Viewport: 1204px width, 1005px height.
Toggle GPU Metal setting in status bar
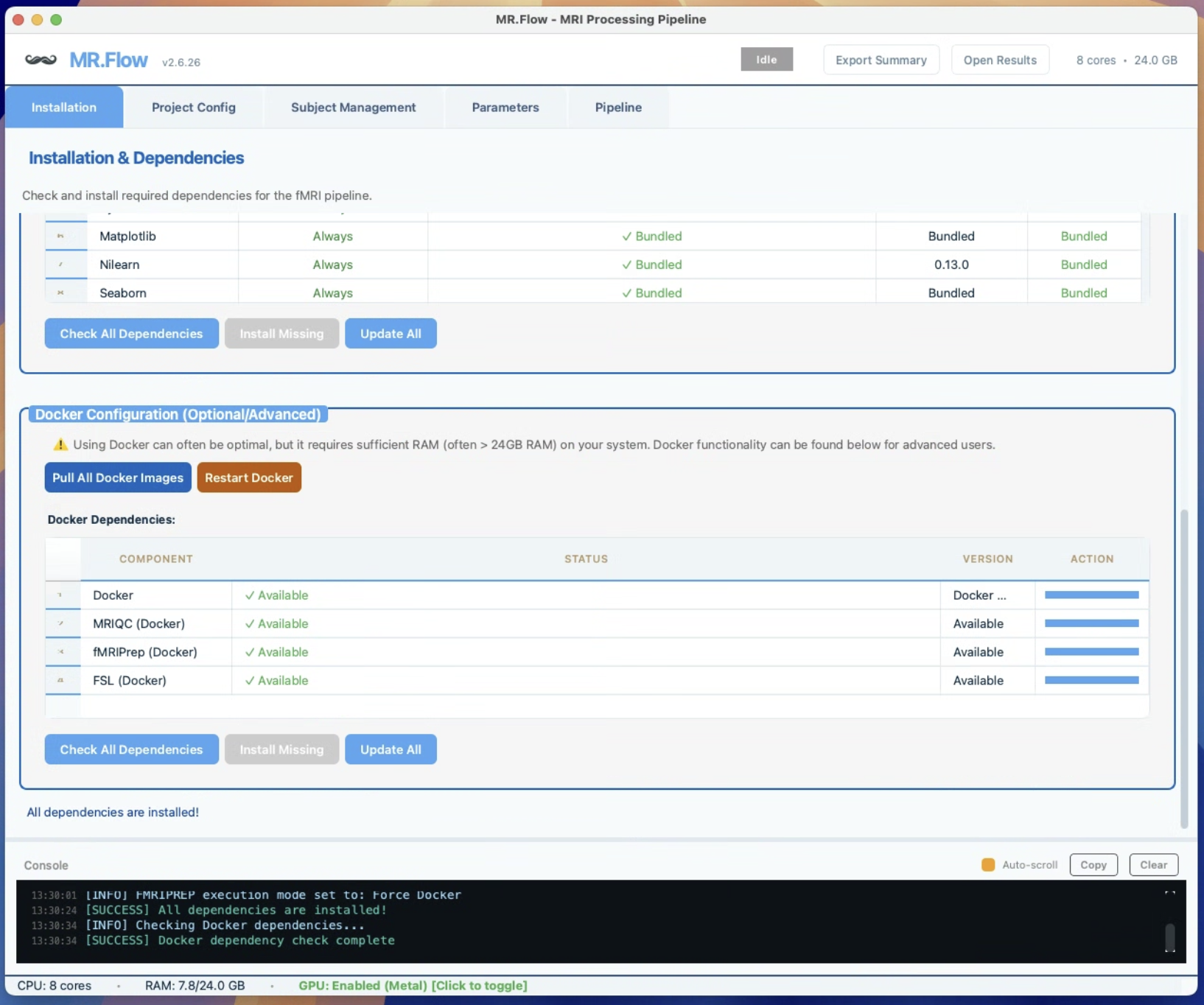pyautogui.click(x=413, y=985)
